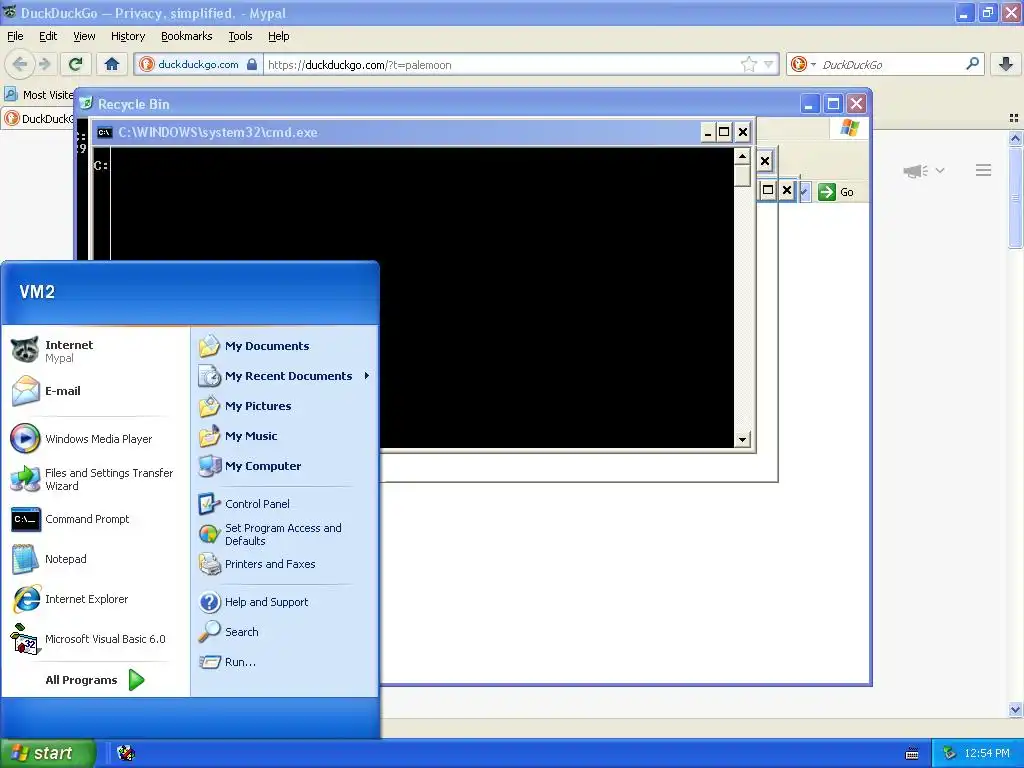
Task: Open My Music folder
Action: 284,436
